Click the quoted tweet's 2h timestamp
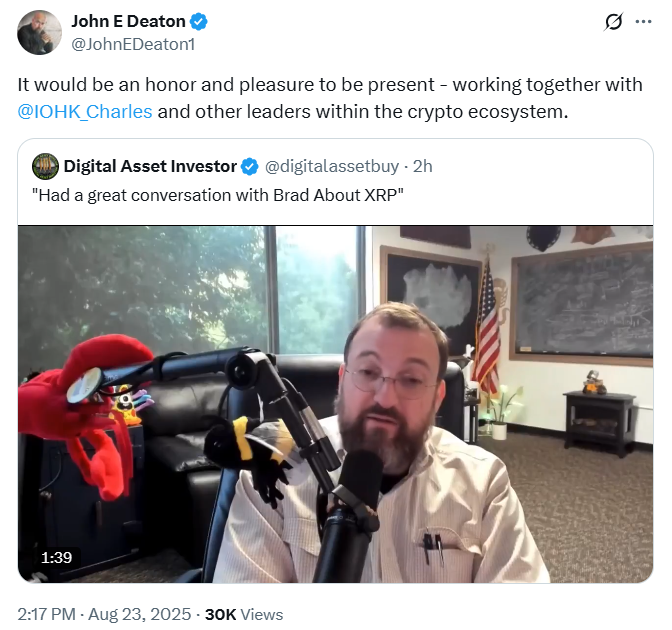The image size is (672, 630). click(x=423, y=166)
